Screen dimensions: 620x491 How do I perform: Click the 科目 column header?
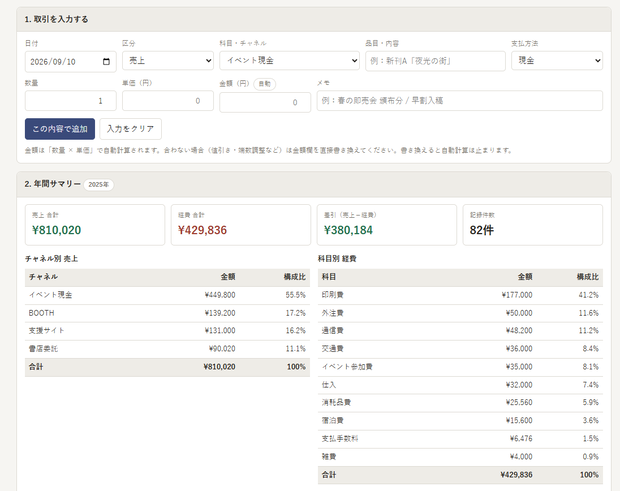329,277
